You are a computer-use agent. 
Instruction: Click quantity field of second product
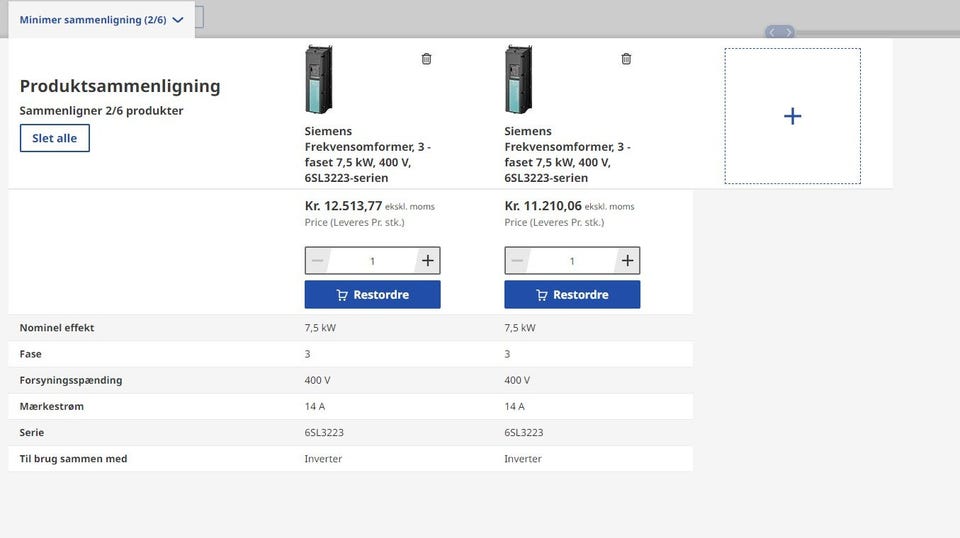572,261
